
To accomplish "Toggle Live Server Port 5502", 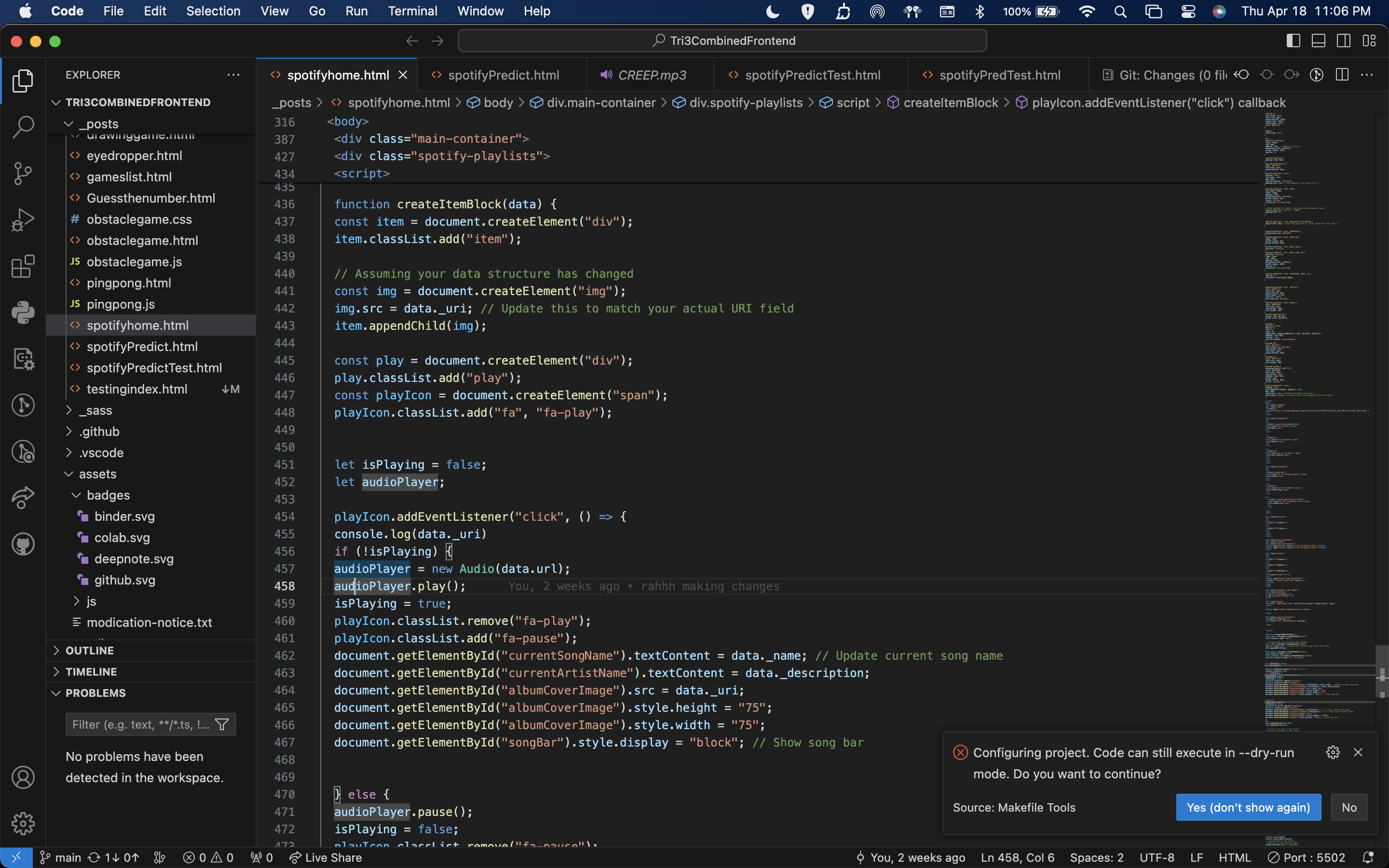I will [1307, 858].
